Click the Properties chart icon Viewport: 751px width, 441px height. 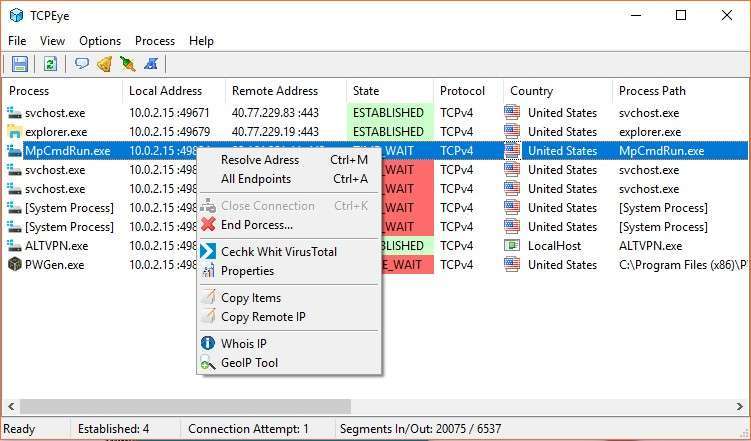pyautogui.click(x=208, y=271)
